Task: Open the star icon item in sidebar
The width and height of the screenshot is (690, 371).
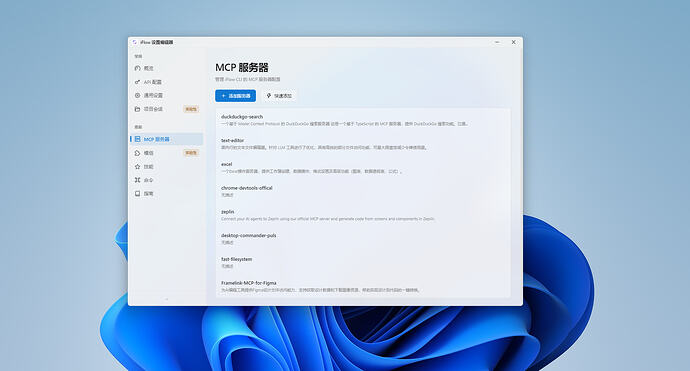Action: tap(137, 166)
